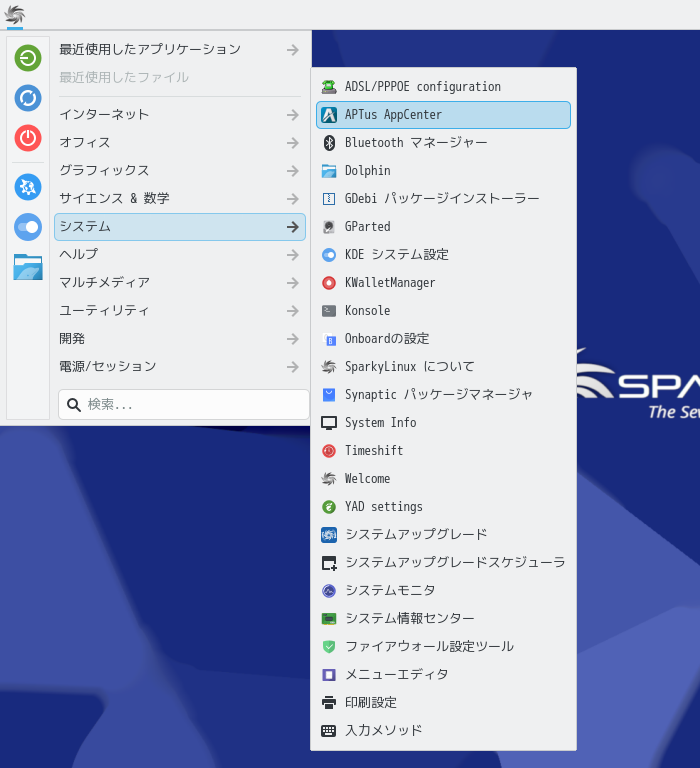
Task: Click the Timeshift icon
Action: coord(329,451)
